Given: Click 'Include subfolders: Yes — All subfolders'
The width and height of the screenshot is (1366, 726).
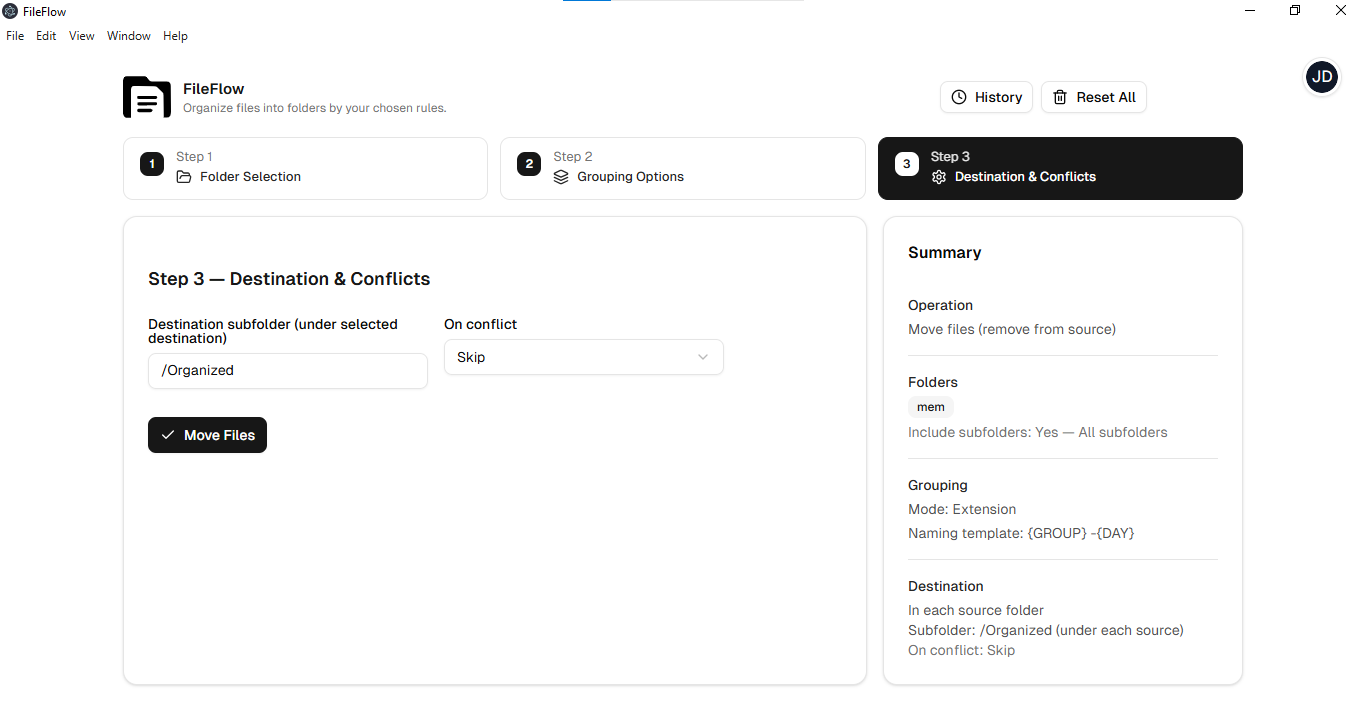Looking at the screenshot, I should tap(1038, 432).
